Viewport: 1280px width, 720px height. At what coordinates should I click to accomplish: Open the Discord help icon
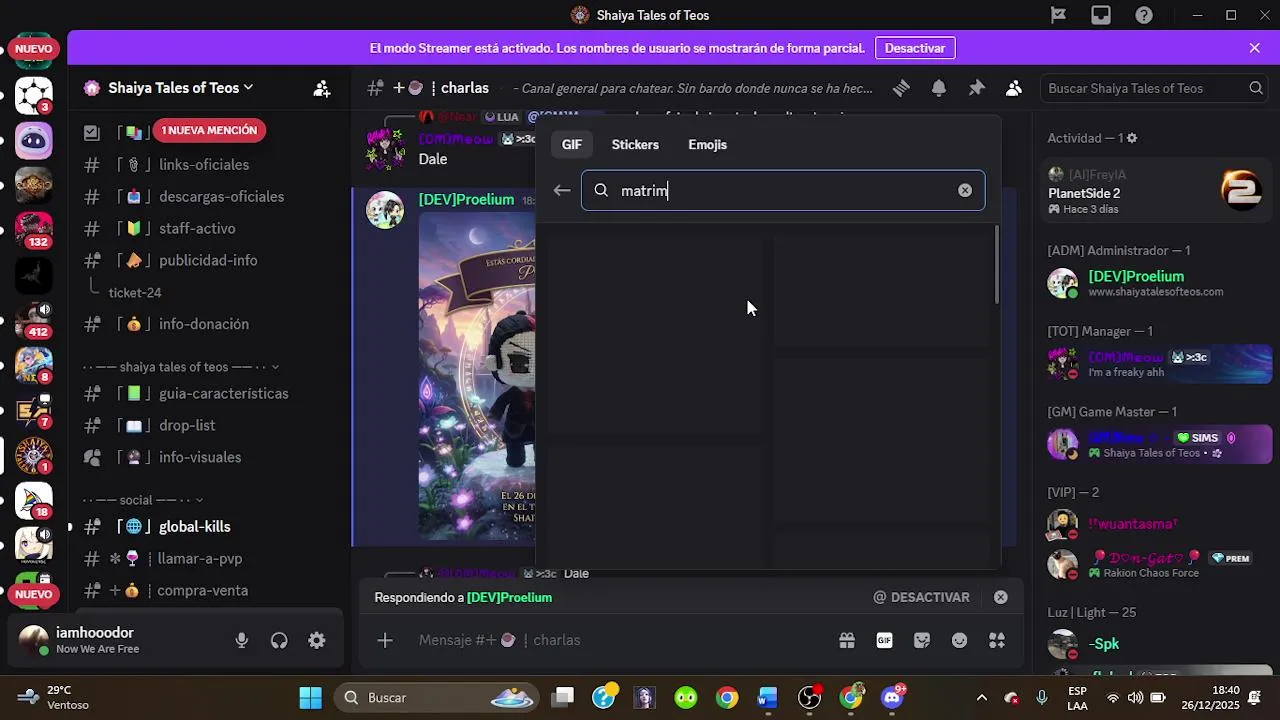tap(1144, 15)
